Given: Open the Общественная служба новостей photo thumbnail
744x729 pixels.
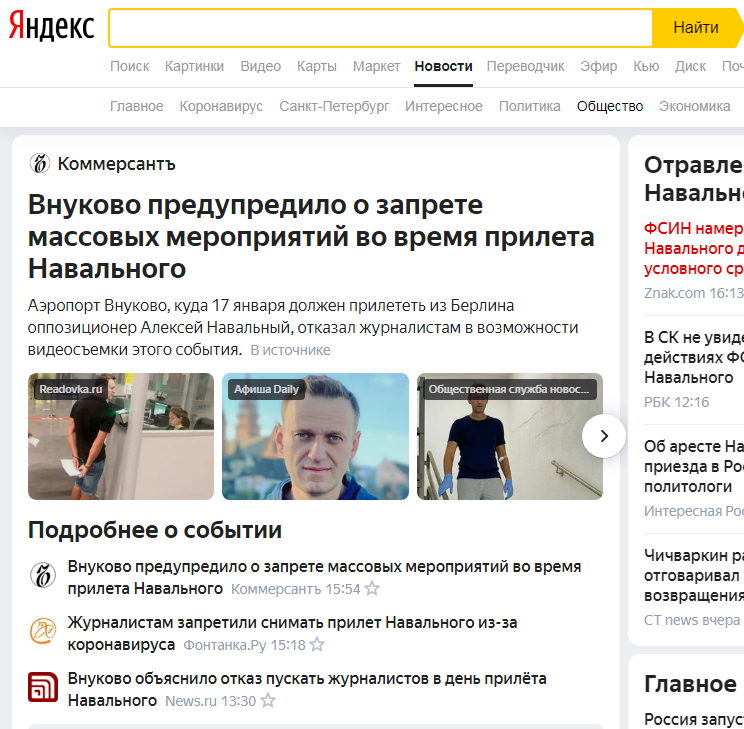Looking at the screenshot, I should pos(510,436).
